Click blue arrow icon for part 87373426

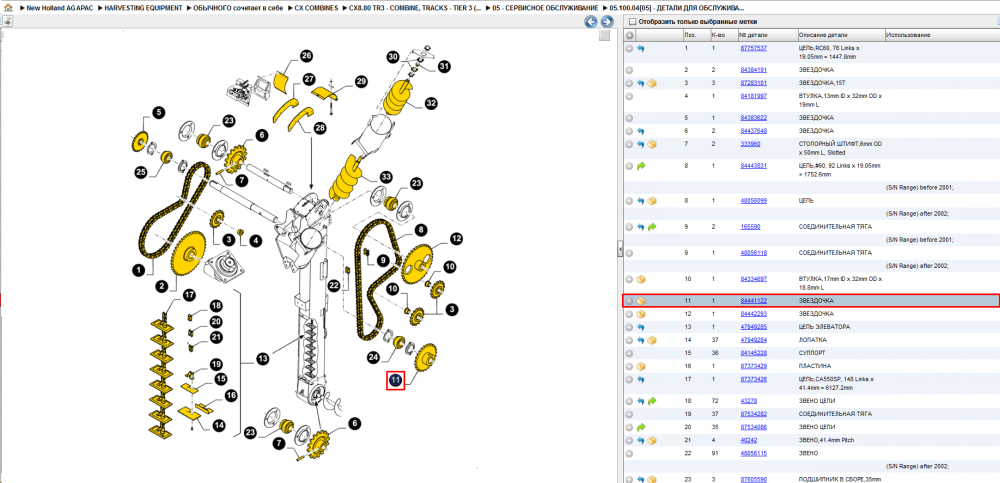(640, 380)
